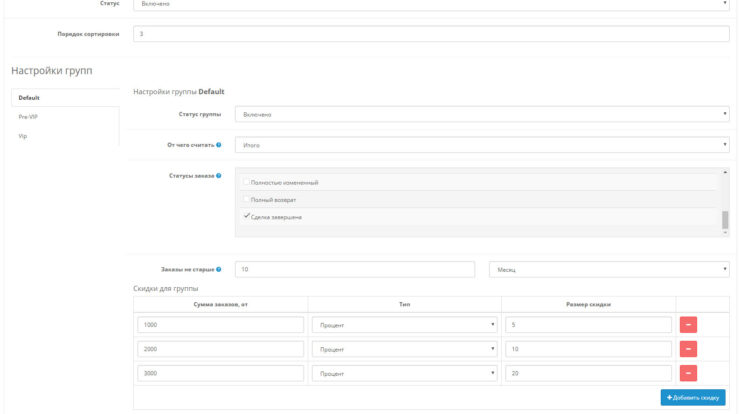The width and height of the screenshot is (740, 414).
Task: Click the Настройки групп heading
Action: click(x=52, y=71)
